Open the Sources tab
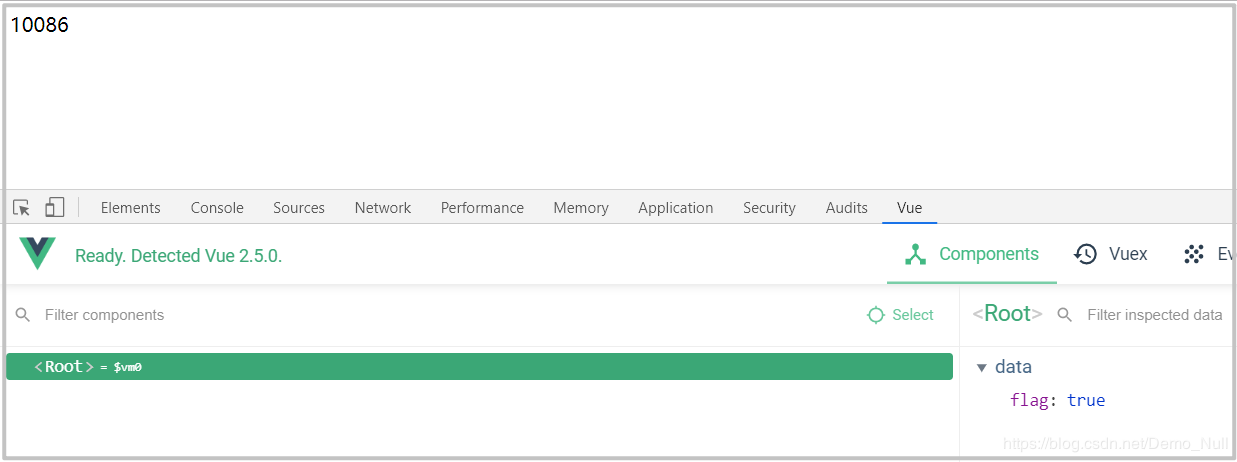 [299, 208]
